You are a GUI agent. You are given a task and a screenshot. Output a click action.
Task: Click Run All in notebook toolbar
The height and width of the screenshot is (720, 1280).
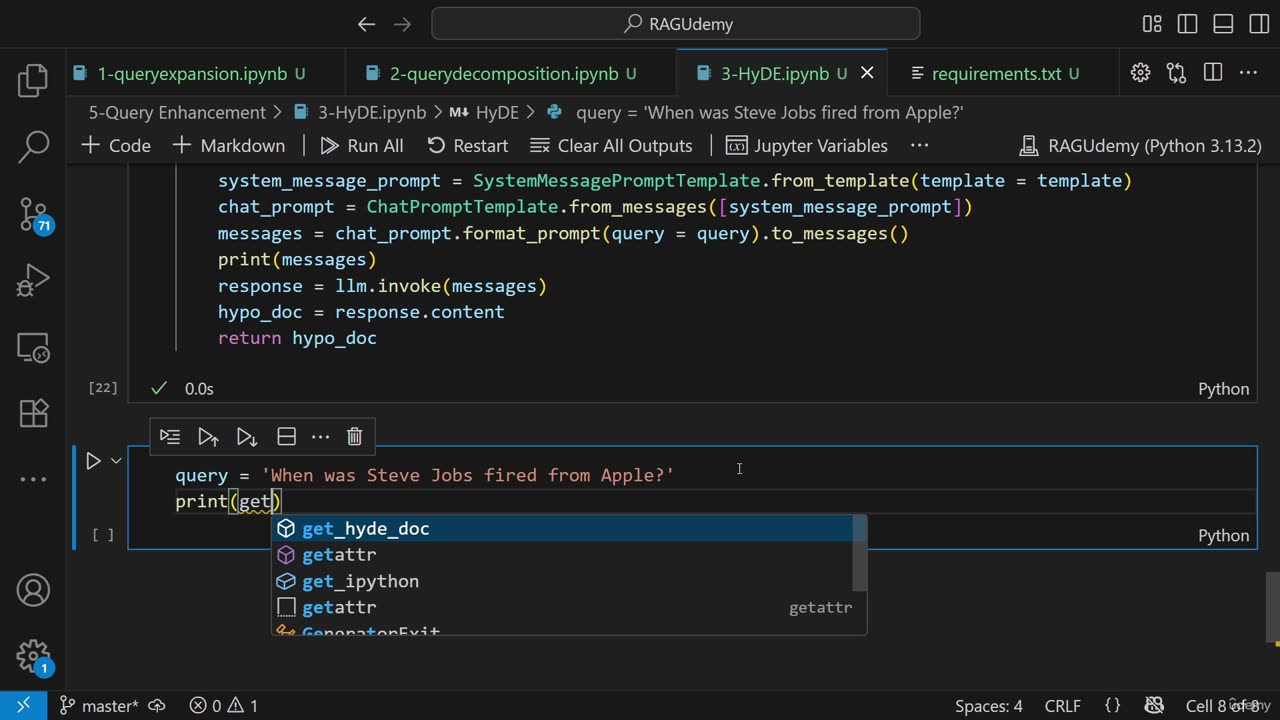(362, 146)
